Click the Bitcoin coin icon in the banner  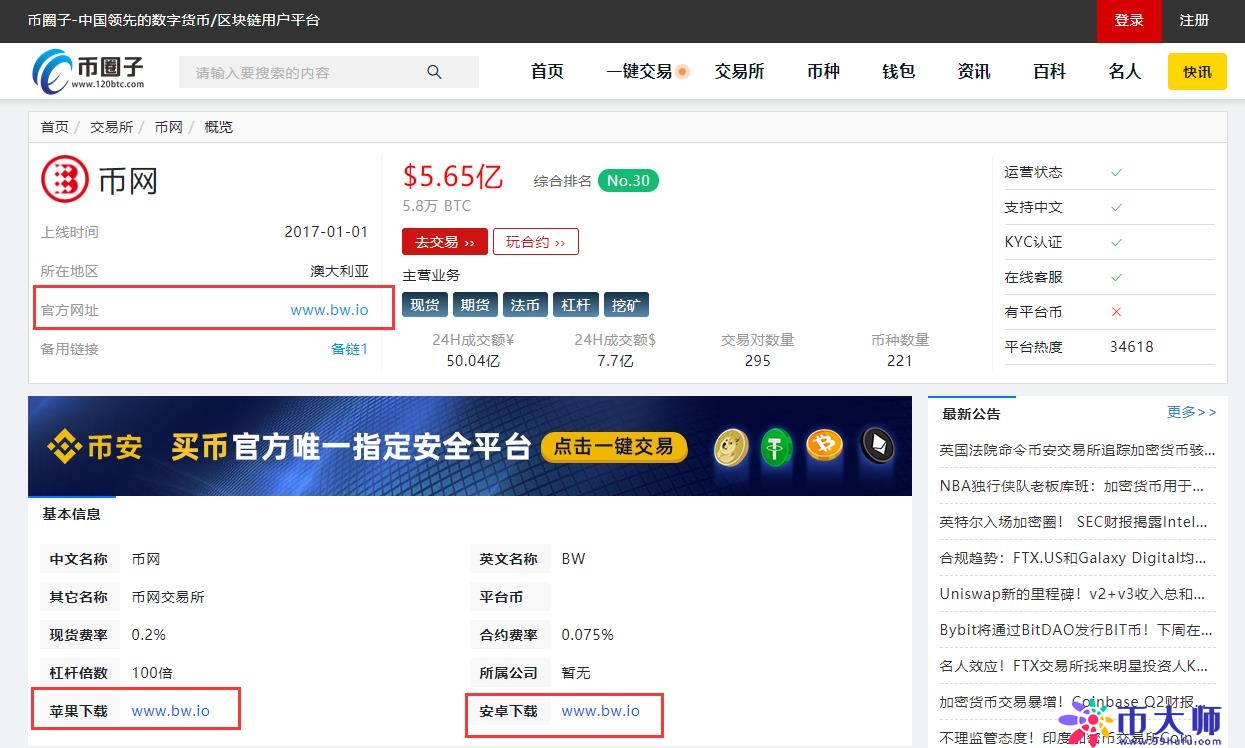825,445
